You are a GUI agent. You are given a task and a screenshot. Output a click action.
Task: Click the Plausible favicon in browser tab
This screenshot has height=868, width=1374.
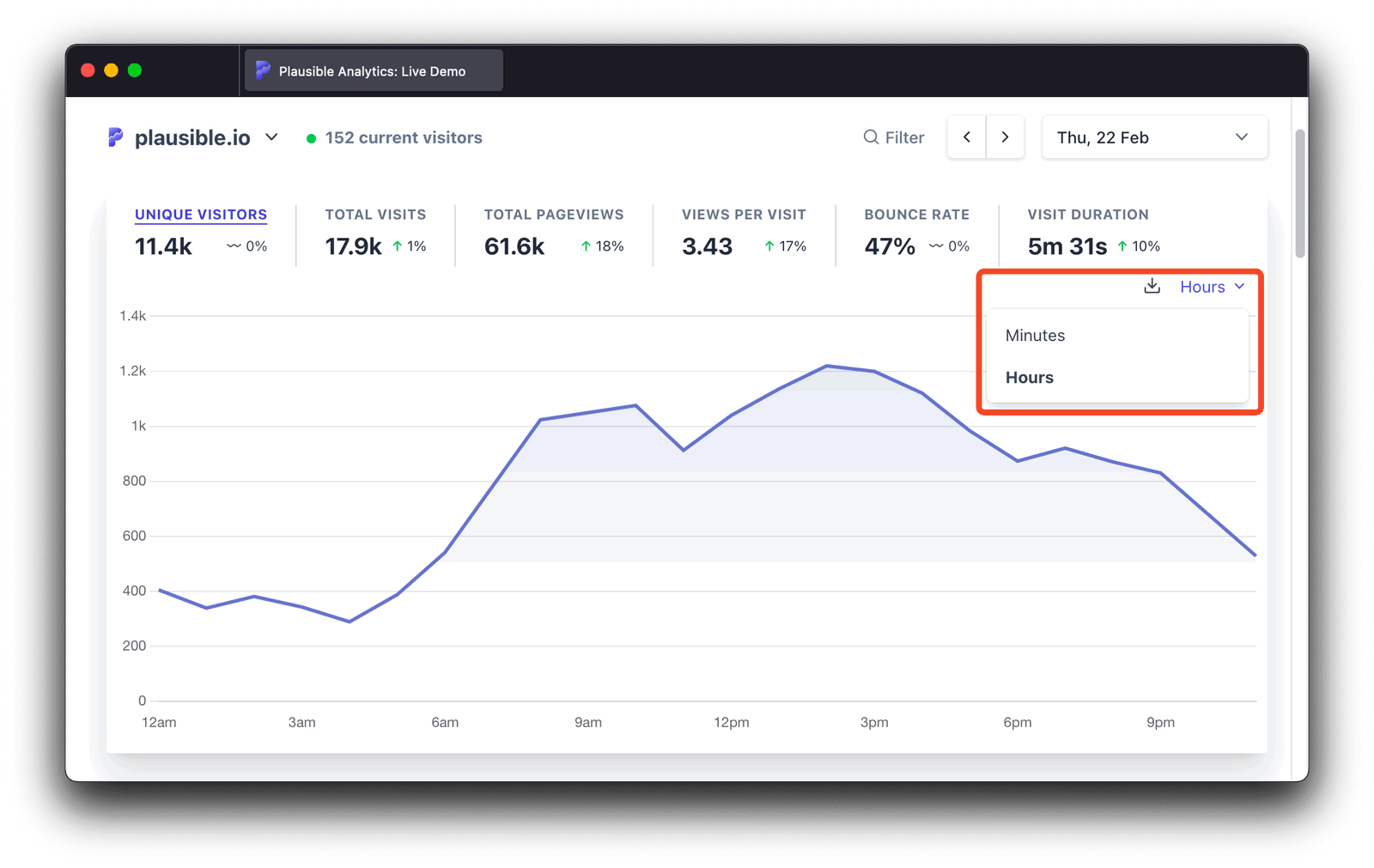coord(263,70)
